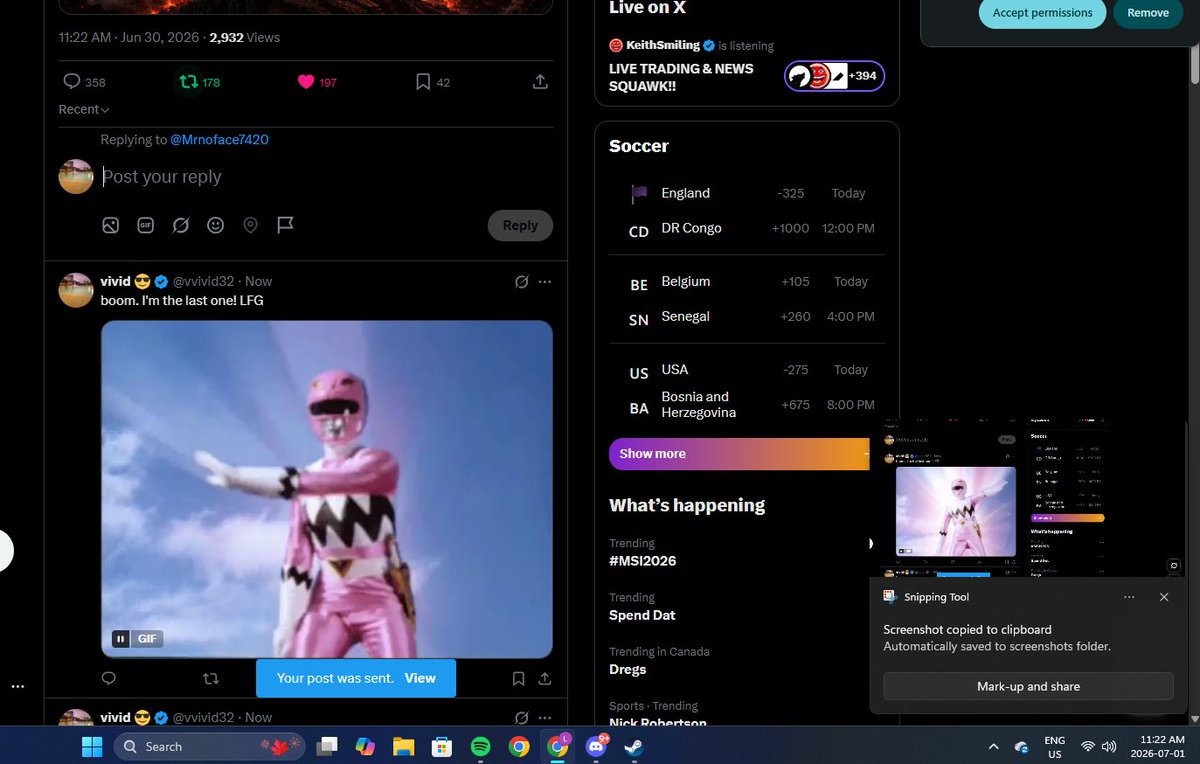Launch Copilot from the taskbar
This screenshot has width=1200, height=764.
(x=365, y=747)
